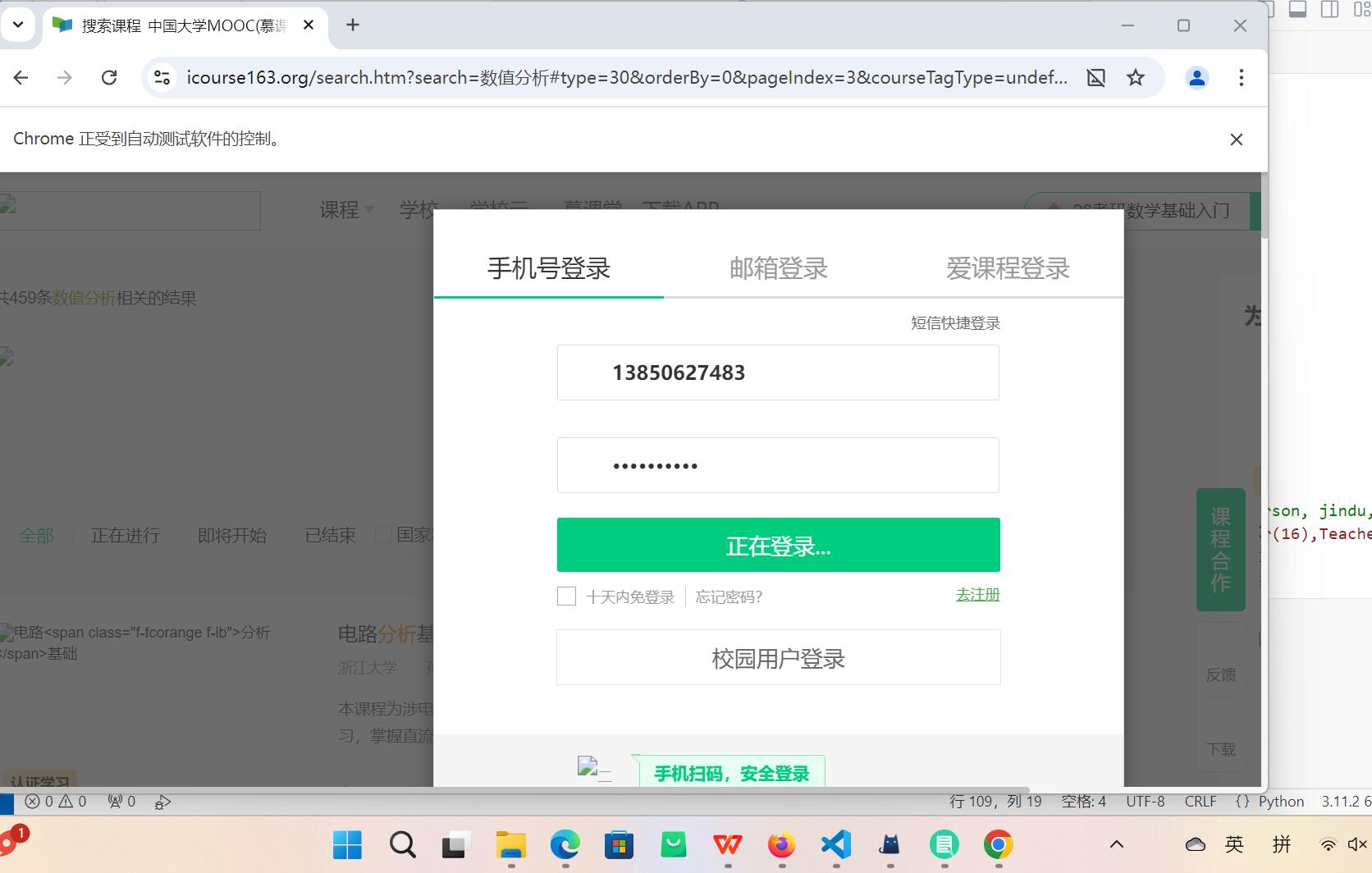Click the CRLF line ending status entry

click(x=1200, y=802)
